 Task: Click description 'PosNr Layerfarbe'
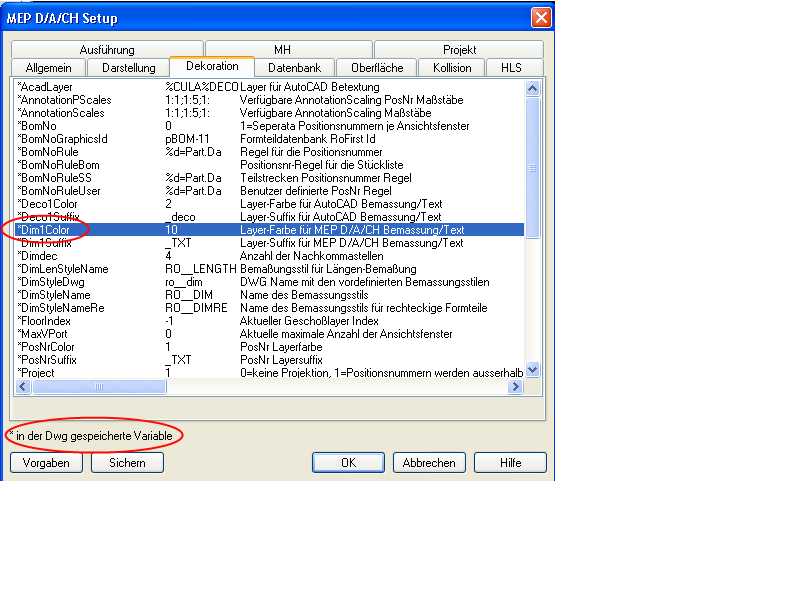tap(281, 347)
